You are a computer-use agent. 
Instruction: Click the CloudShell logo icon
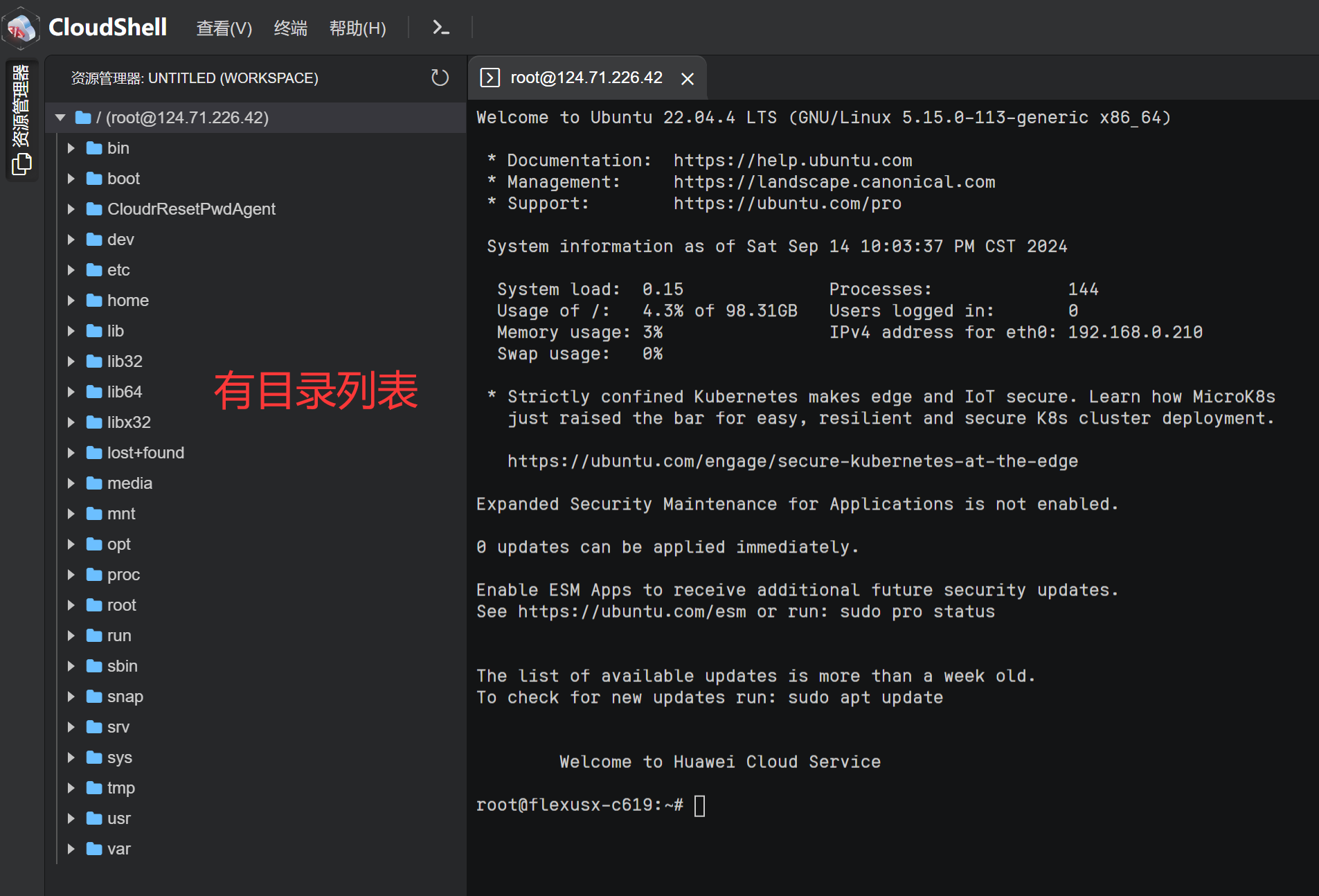pyautogui.click(x=21, y=28)
